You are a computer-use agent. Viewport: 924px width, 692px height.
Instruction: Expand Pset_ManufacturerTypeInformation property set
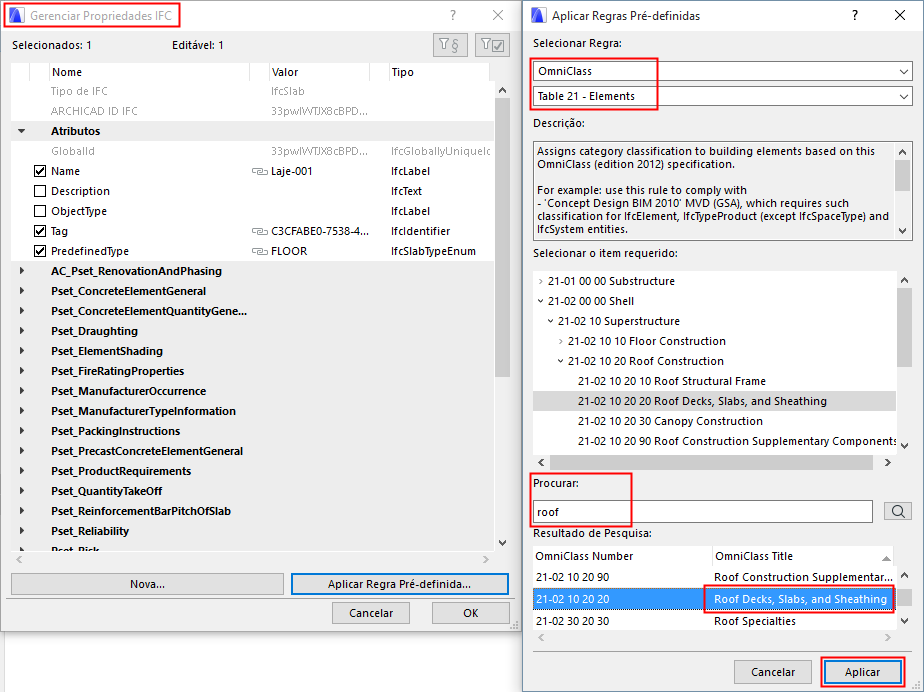pyautogui.click(x=22, y=411)
